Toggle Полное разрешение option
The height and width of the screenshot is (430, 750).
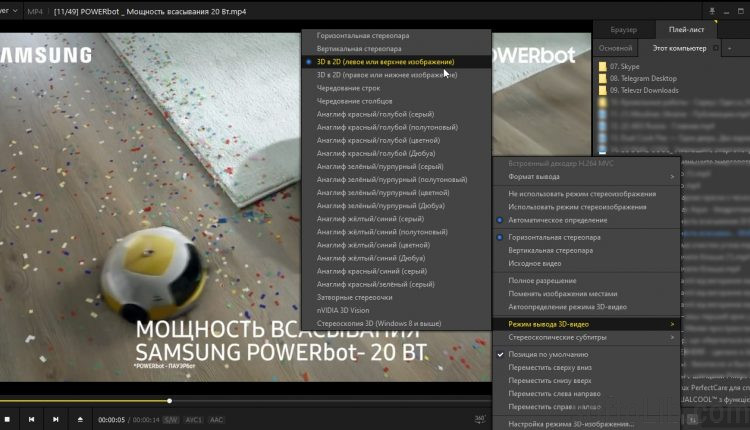[x=586, y=281]
